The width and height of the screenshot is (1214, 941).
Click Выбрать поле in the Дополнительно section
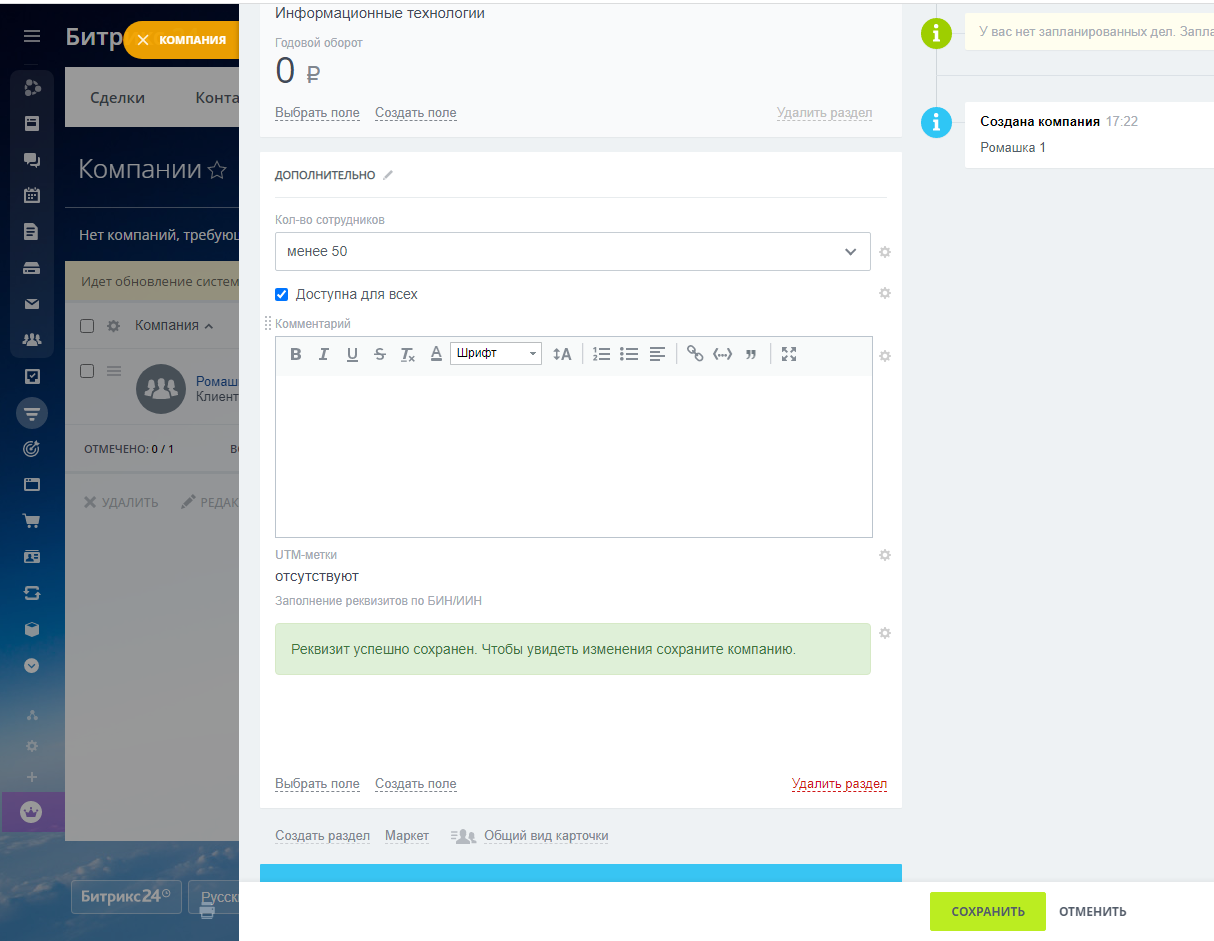click(x=317, y=784)
